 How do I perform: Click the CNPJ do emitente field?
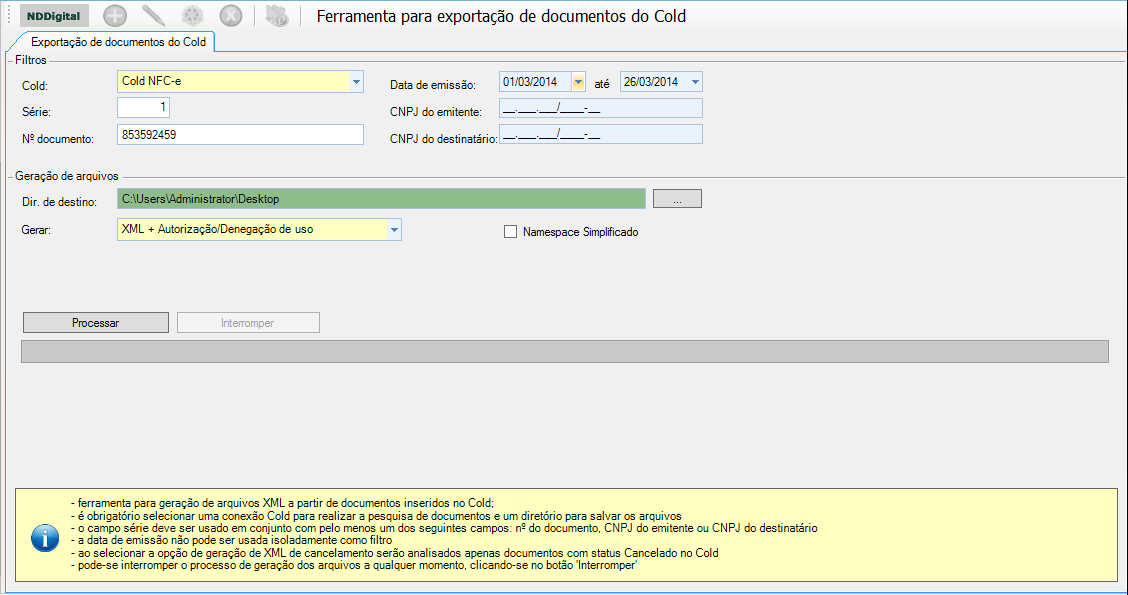pos(600,109)
